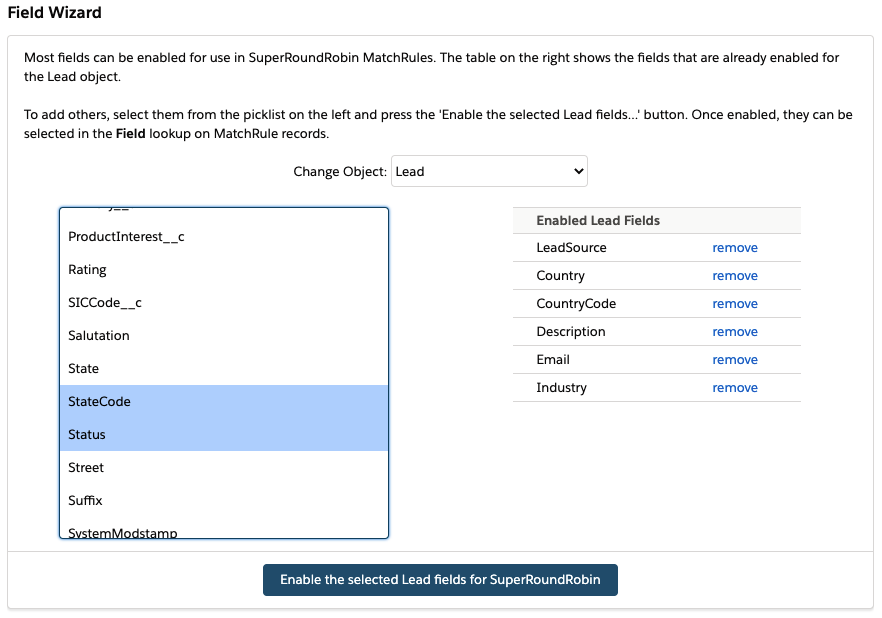
Task: Click the CountryCode field name
Action: (x=576, y=304)
